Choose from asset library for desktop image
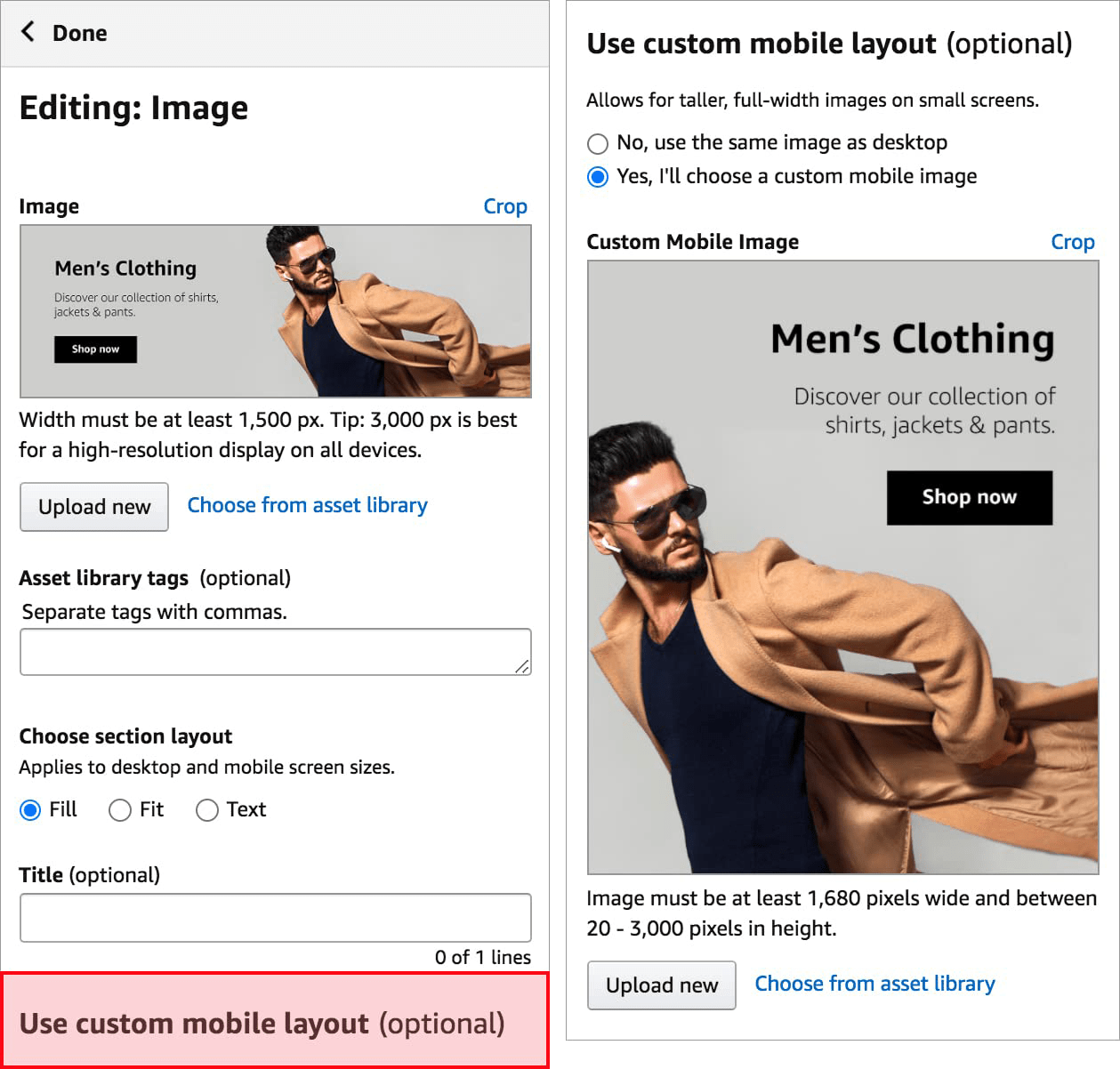Image resolution: width=1120 pixels, height=1069 pixels. 307,505
